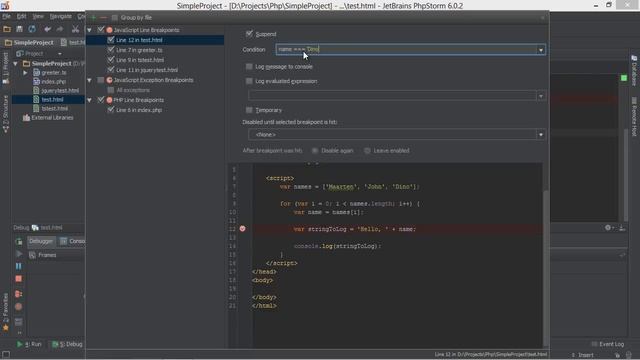Enable Log evaluated expression checkbox
Viewport: 640px width, 360px height.
click(249, 81)
